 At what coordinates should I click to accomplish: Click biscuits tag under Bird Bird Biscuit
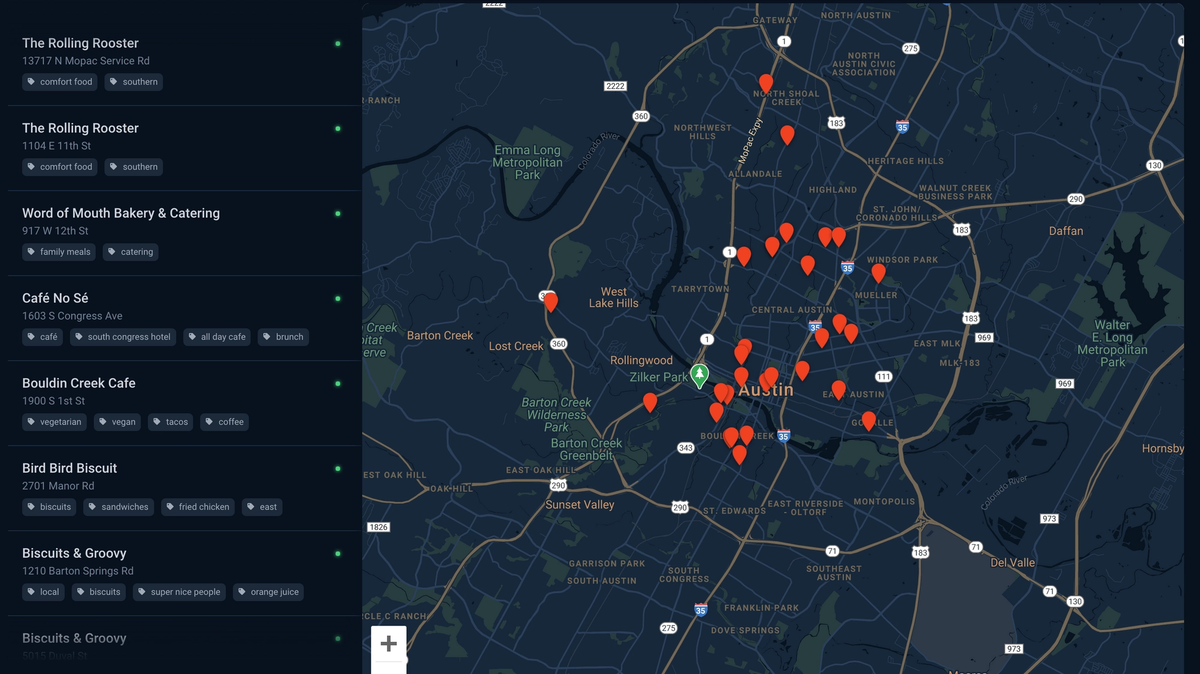point(50,507)
